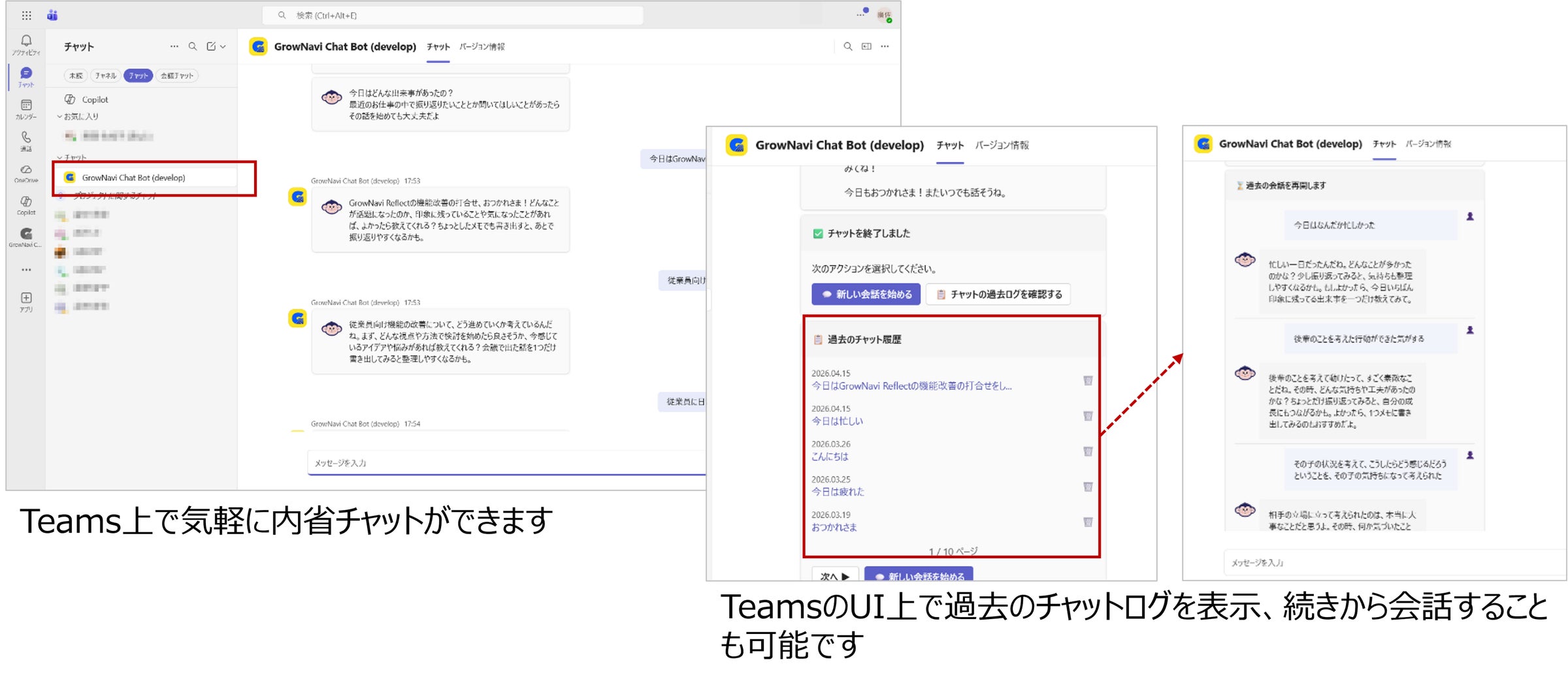This screenshot has height=683, width=1568.
Task: Open アプリ store in the left rail
Action: coord(26,301)
